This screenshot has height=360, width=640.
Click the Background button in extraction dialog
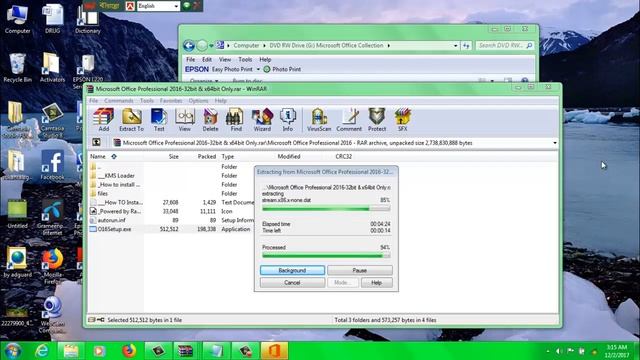(292, 270)
